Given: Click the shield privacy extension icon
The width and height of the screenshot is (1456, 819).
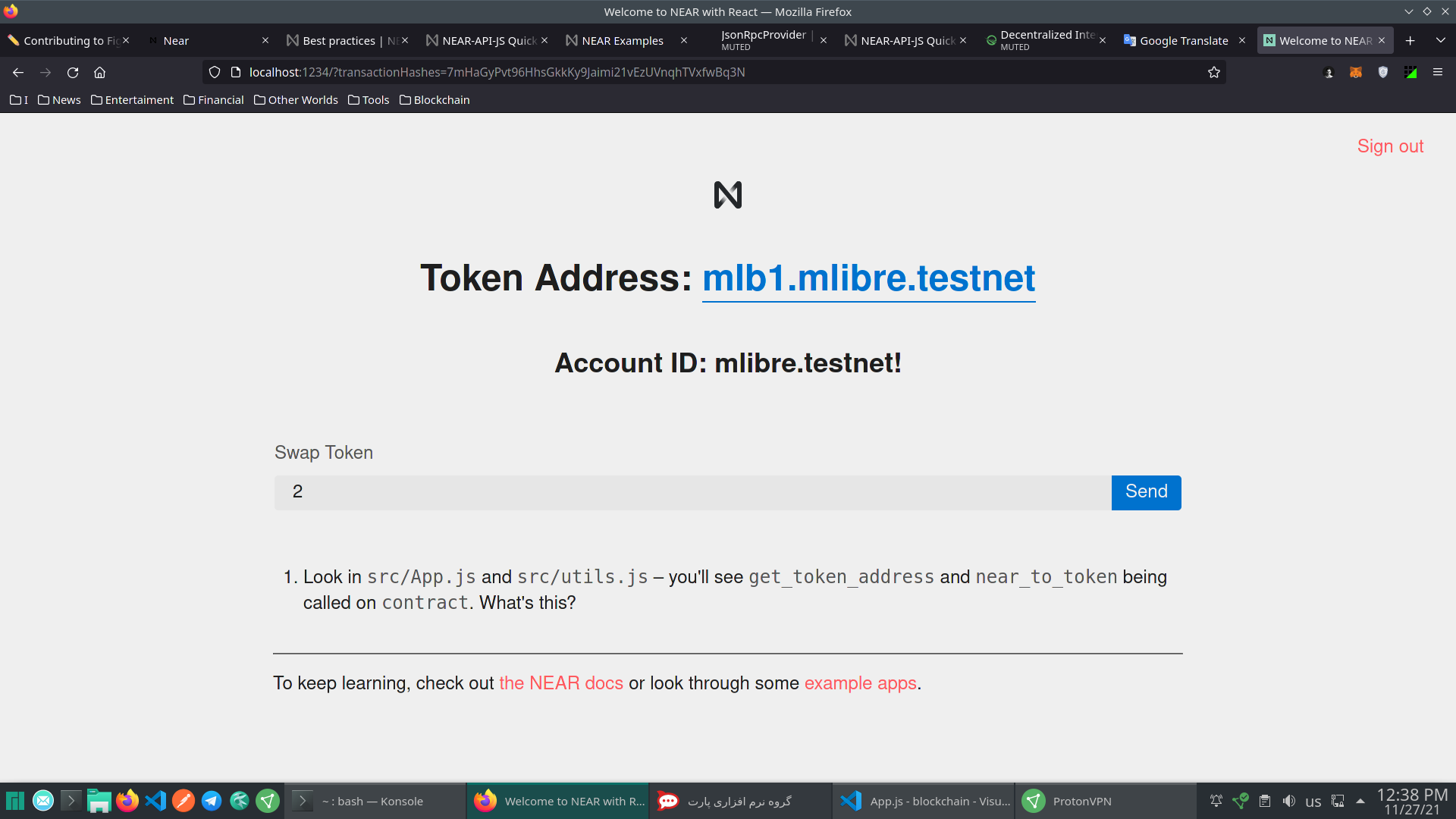Looking at the screenshot, I should pos(1383,72).
